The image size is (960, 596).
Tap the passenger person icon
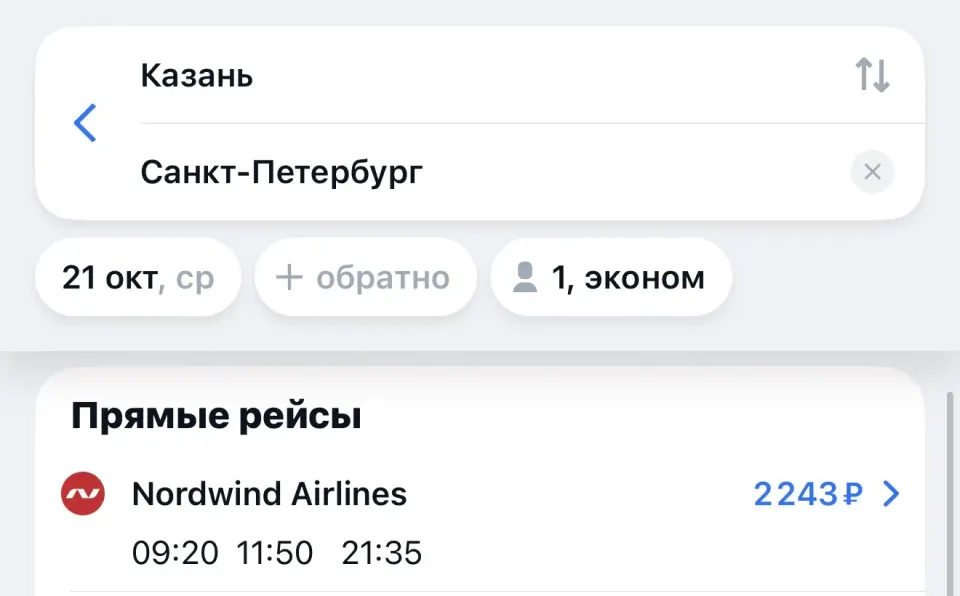click(x=525, y=277)
